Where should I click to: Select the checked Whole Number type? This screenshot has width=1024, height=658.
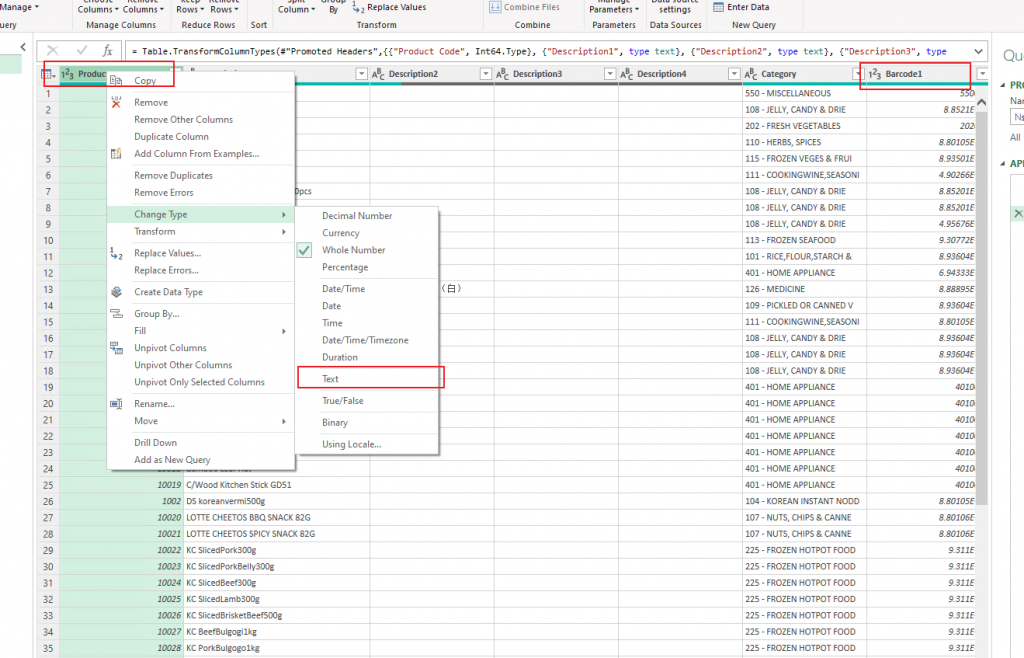pos(353,250)
